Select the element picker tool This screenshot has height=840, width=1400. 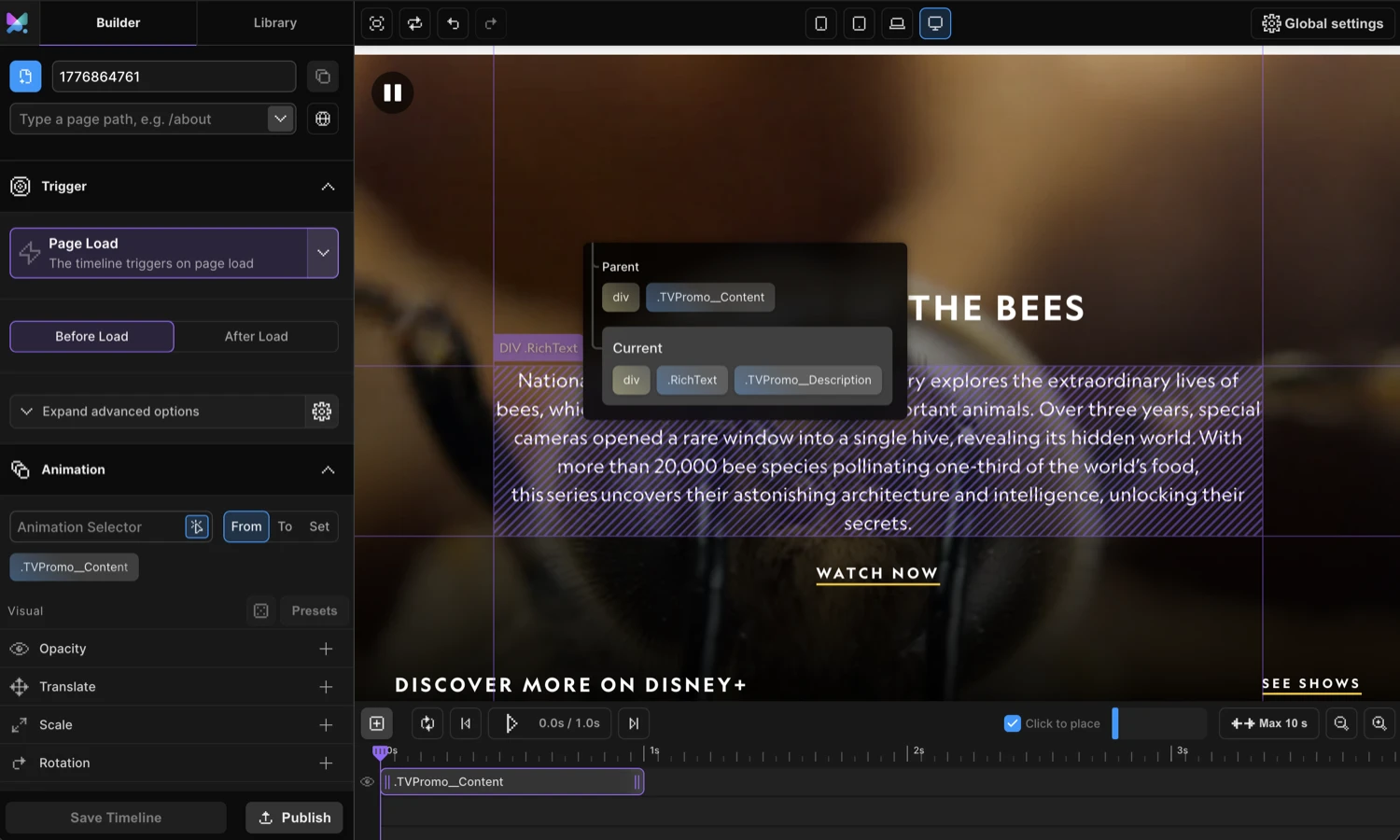coord(376,23)
